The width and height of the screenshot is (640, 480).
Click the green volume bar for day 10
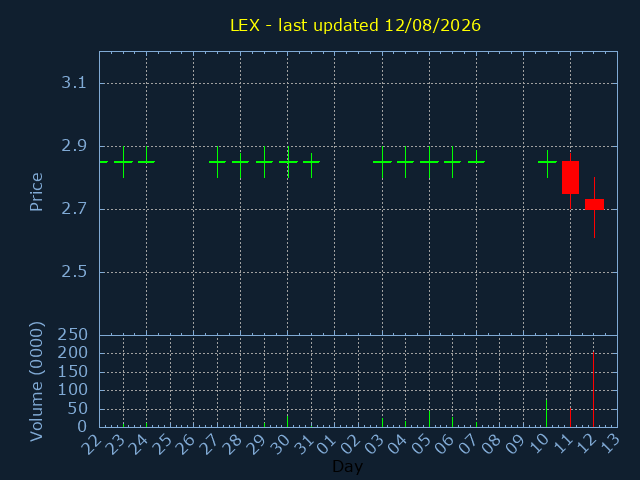click(x=547, y=413)
